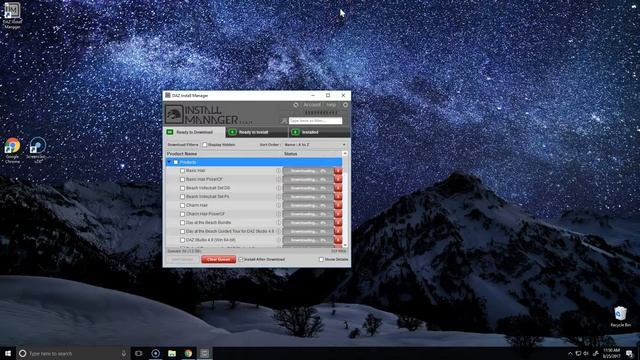Click the refresh icon beside Account
Image resolution: width=640 pixels, height=360 pixels.
[296, 105]
